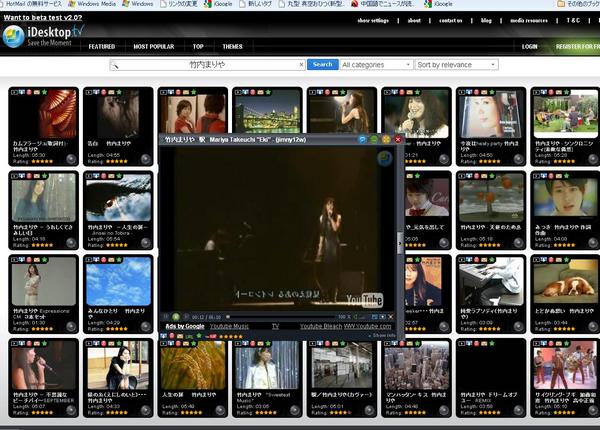The image size is (600, 430).
Task: Clear the search field with the x icon
Action: point(301,65)
